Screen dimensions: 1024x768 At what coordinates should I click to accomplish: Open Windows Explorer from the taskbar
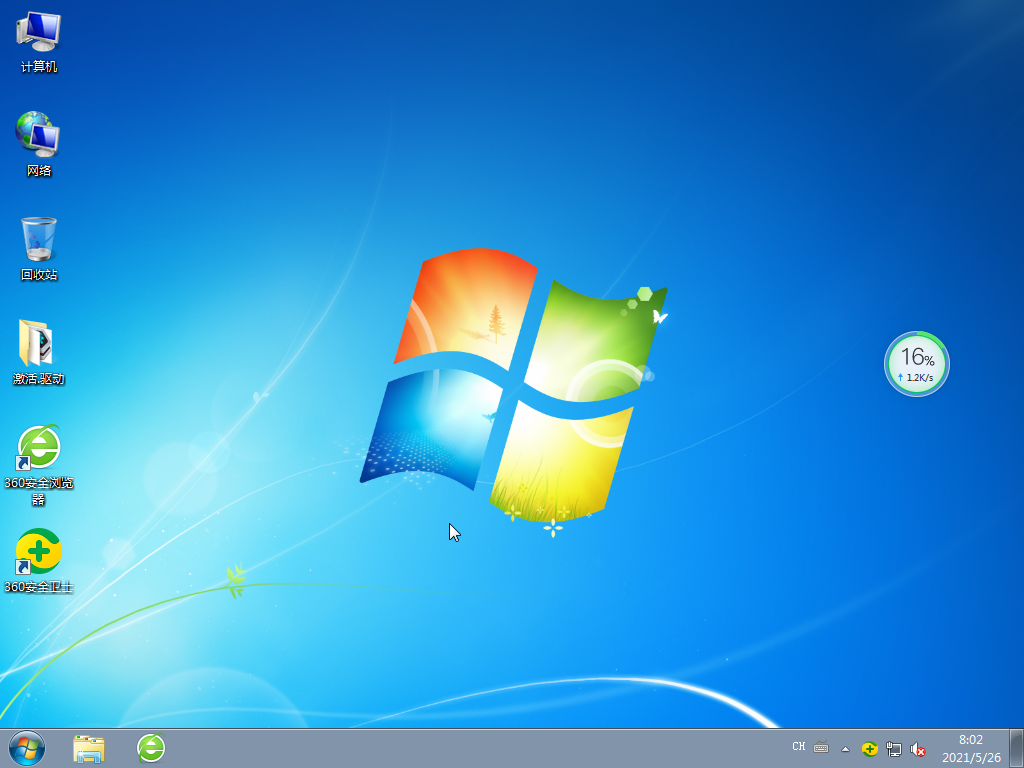click(x=88, y=747)
